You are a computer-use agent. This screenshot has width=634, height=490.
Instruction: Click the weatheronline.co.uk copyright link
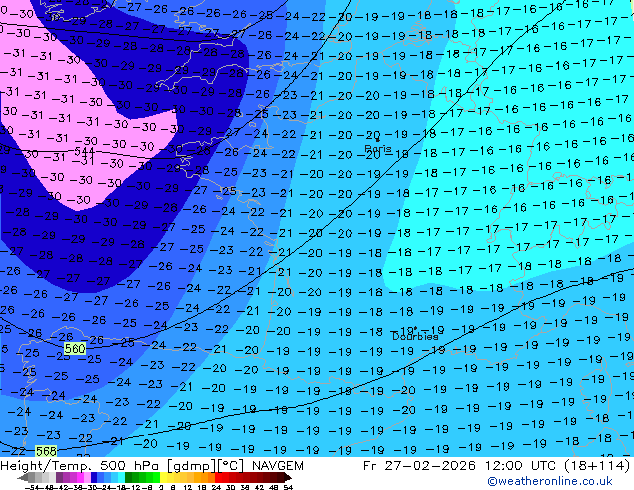(549, 481)
